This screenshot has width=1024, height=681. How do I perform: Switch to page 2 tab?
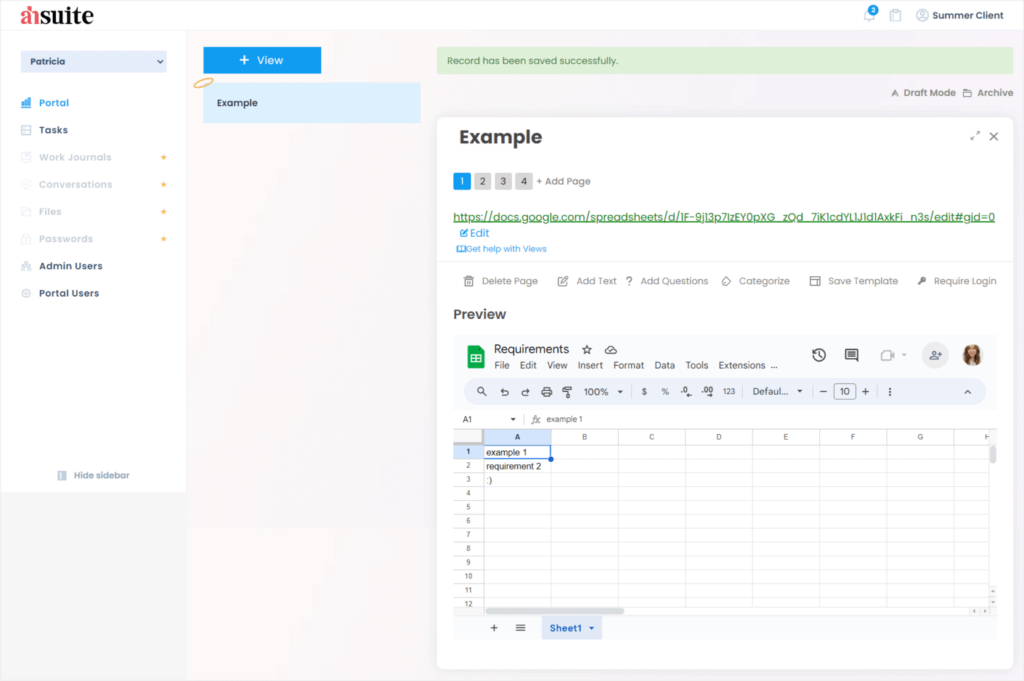(x=483, y=182)
